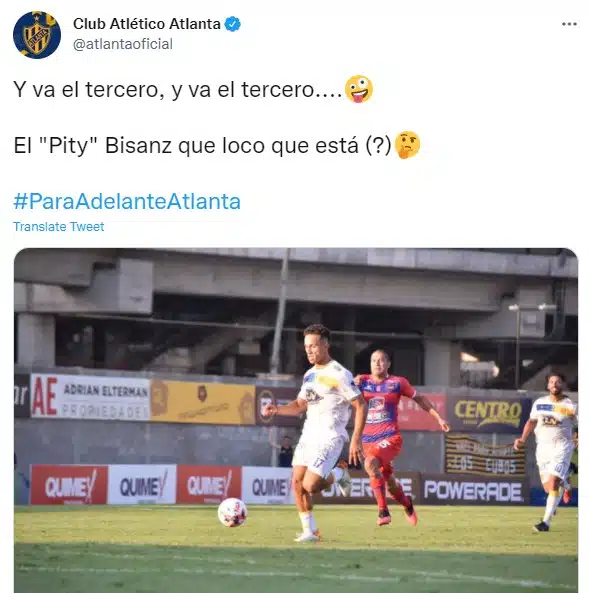Click the Adrian Elterman Propiedades billboard

point(90,396)
